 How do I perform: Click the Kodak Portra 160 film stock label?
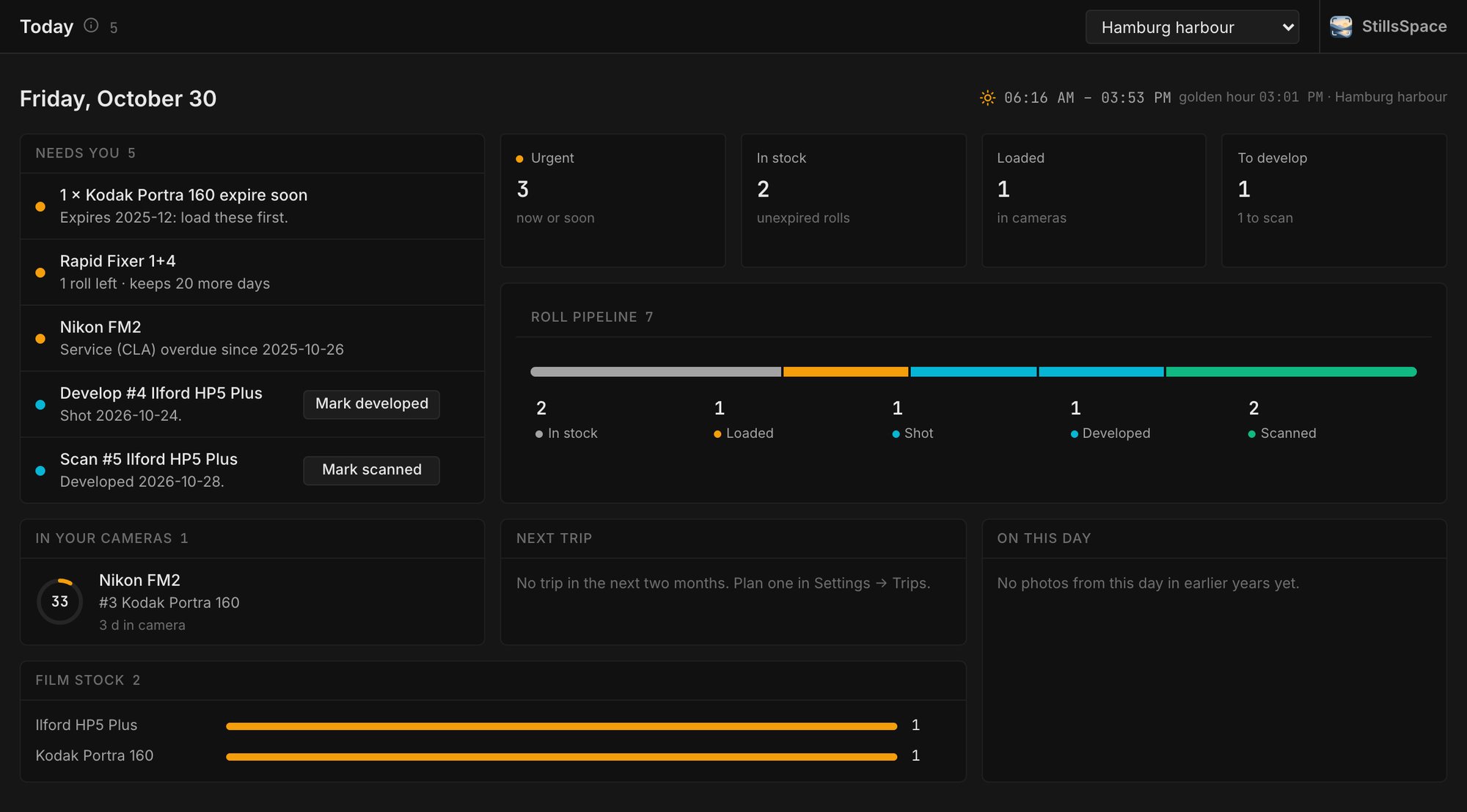pos(95,756)
